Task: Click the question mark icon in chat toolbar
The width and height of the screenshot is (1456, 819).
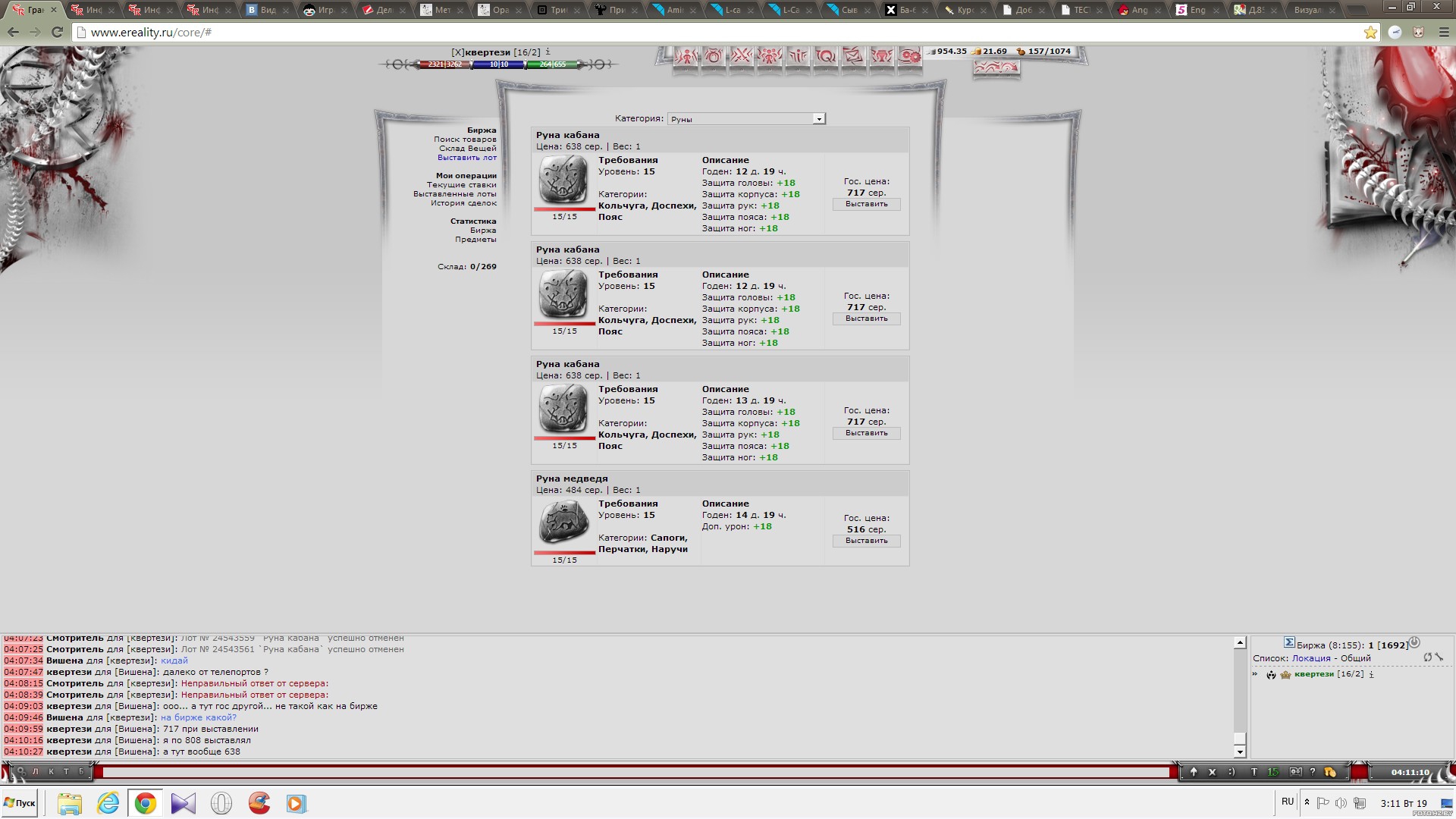Action: tap(1313, 772)
